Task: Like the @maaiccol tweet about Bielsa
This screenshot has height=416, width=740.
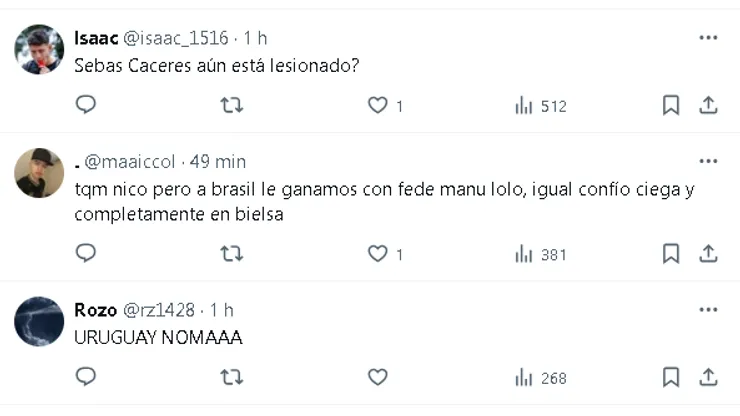Action: tap(377, 254)
